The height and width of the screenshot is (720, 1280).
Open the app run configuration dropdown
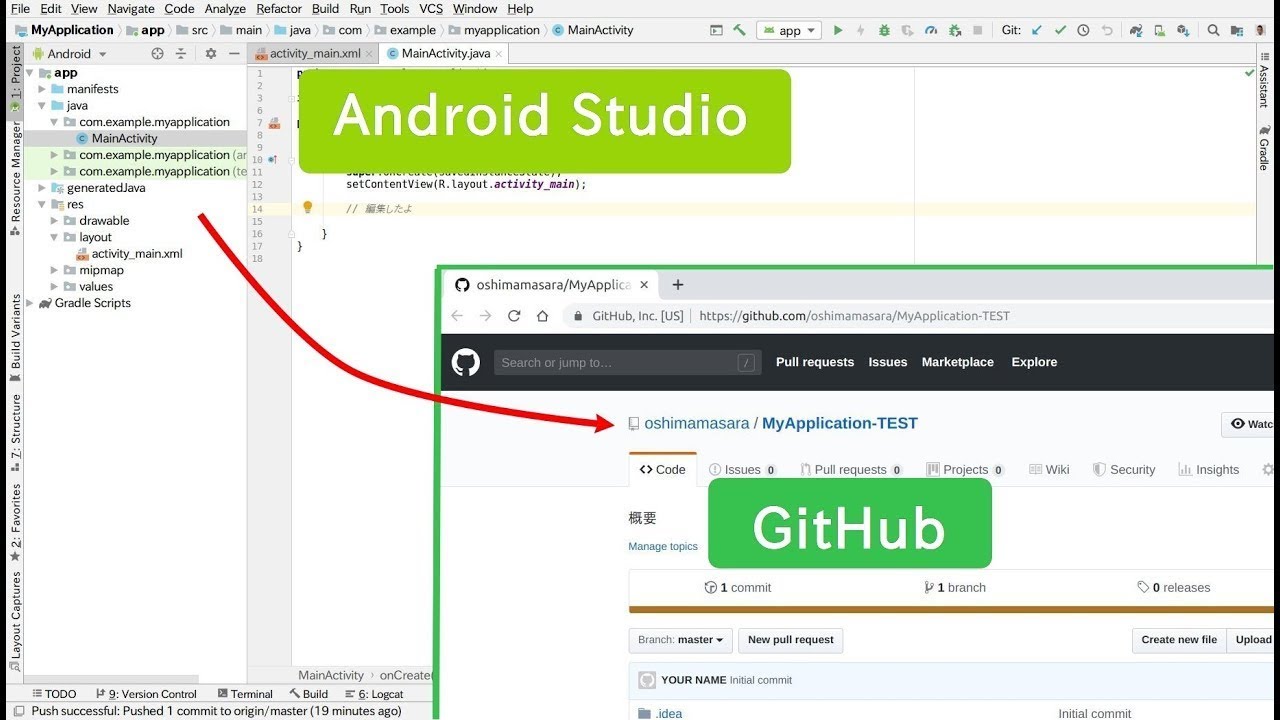point(789,30)
